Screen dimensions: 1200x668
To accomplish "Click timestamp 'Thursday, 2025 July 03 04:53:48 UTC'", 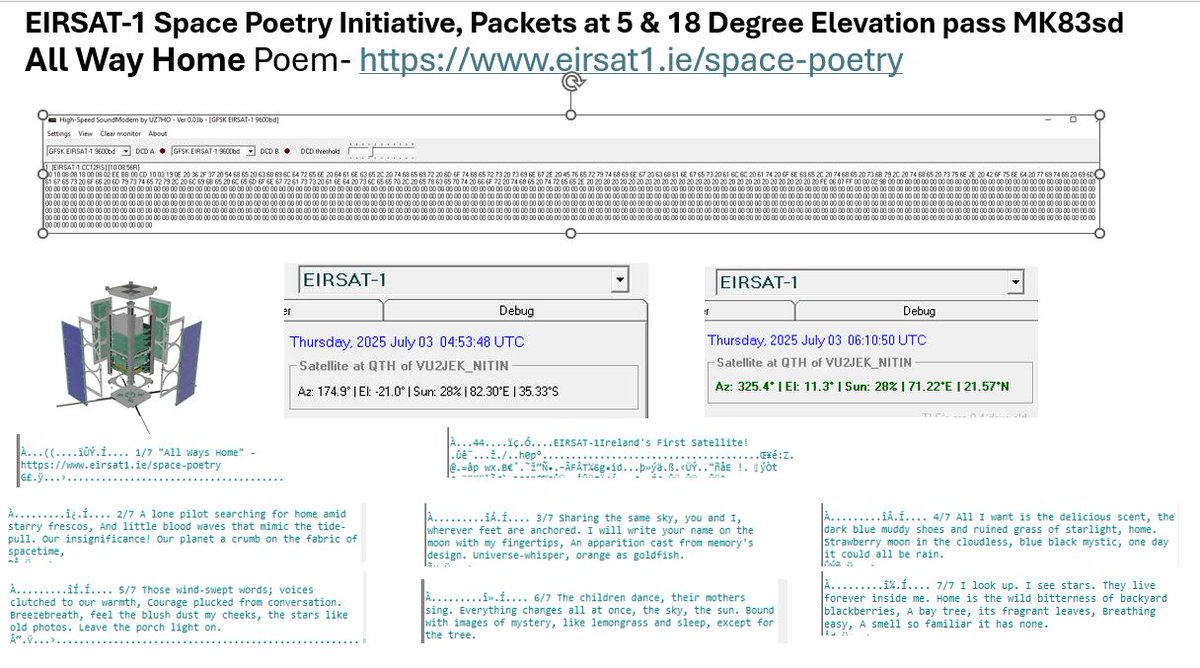I will point(407,341).
